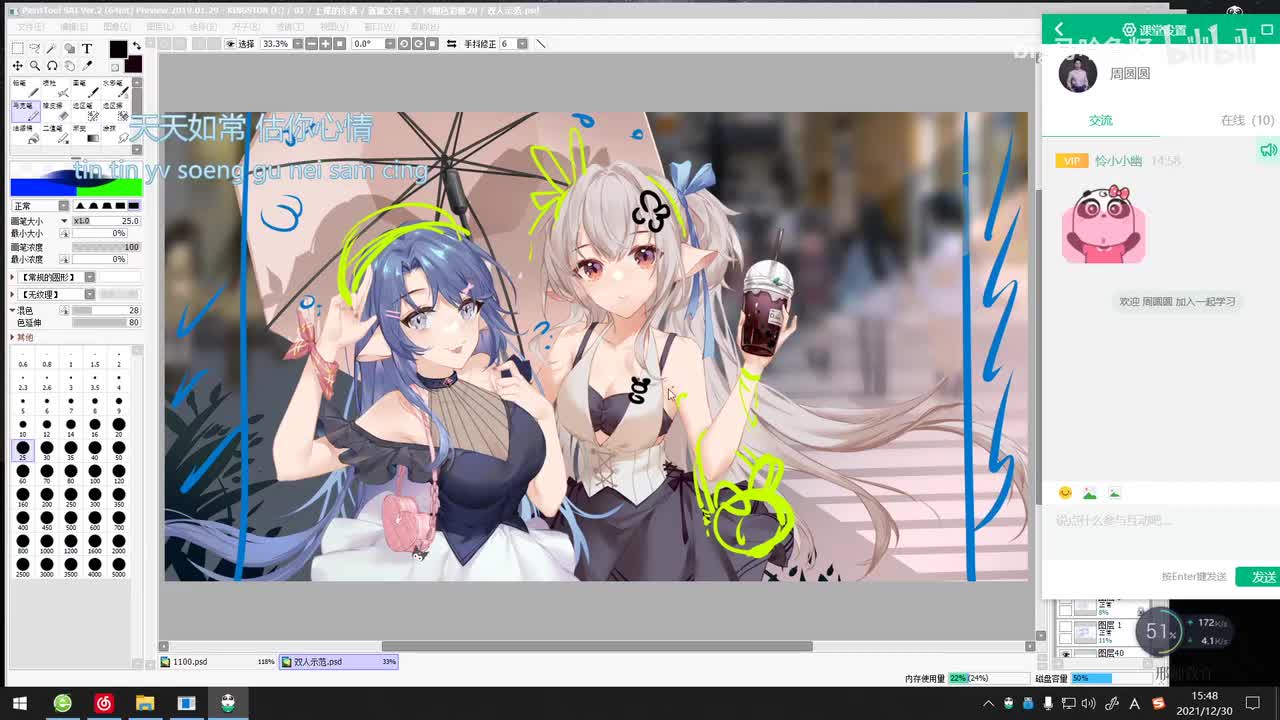
Task: Switch to the 双人示范.psd document tab
Action: coord(339,662)
